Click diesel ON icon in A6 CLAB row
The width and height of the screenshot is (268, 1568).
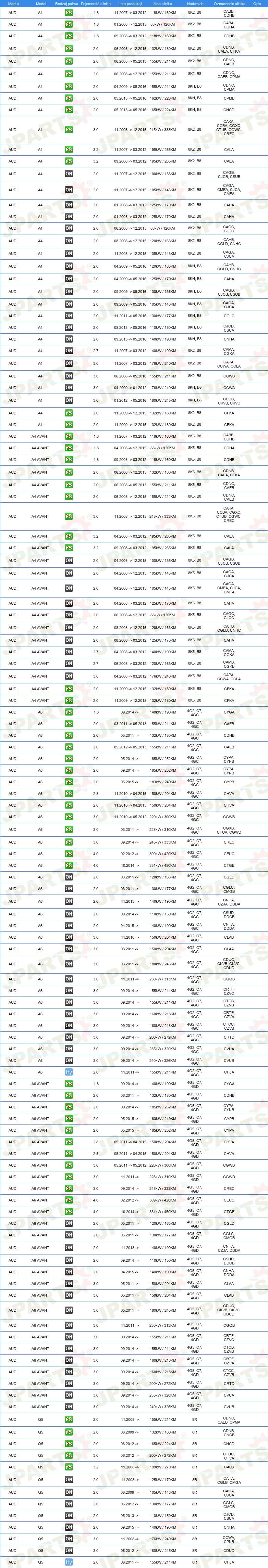point(69,937)
